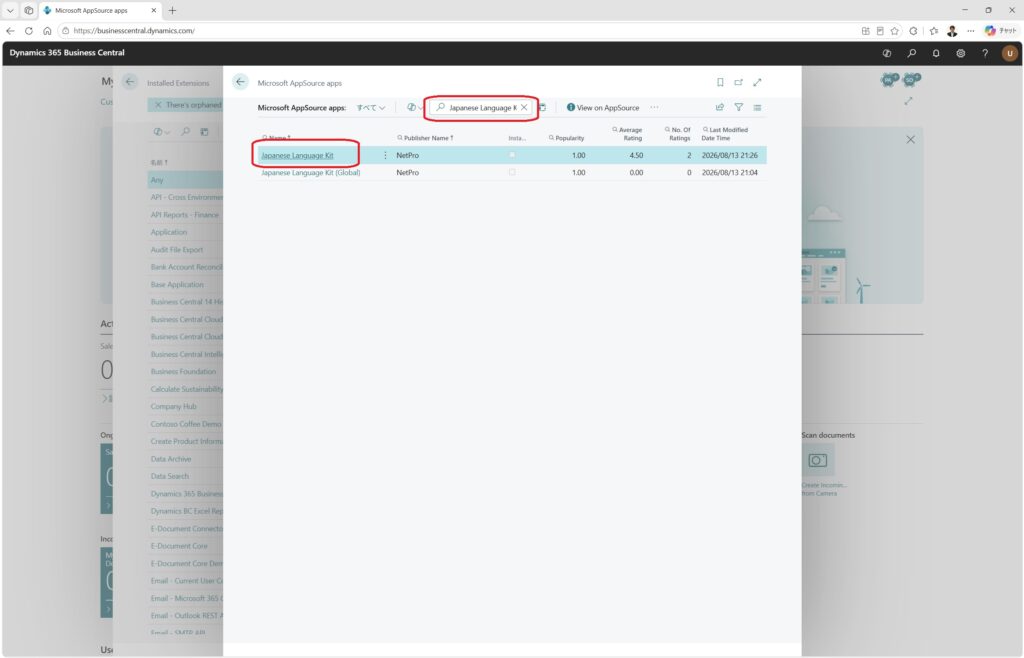1024x658 pixels.
Task: Show row actions for Japanese Language Kit
Action: tap(385, 155)
